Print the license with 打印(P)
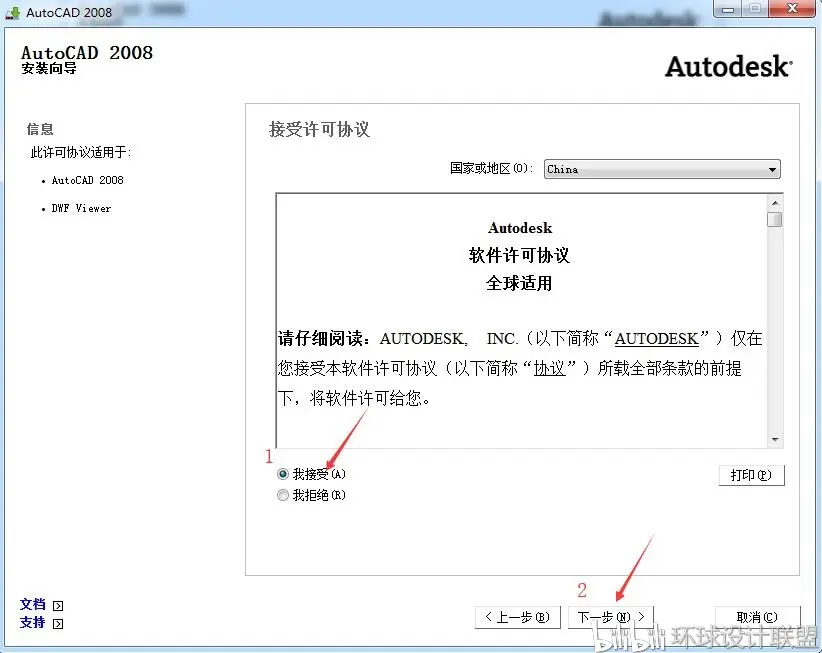822x653 pixels. [x=751, y=475]
